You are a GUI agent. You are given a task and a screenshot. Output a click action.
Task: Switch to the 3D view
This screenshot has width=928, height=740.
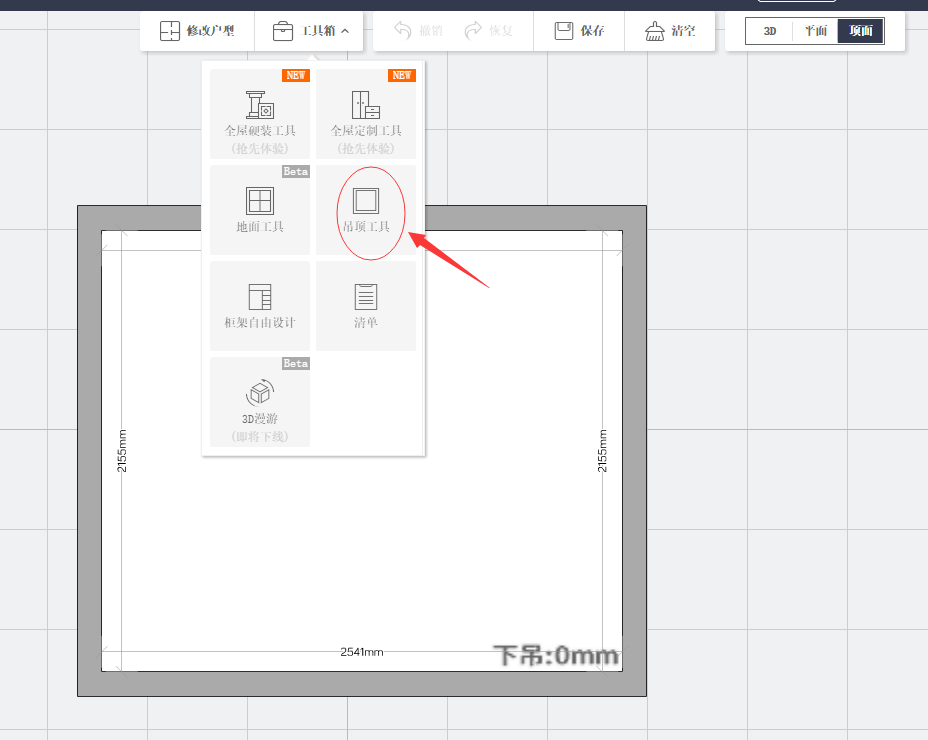click(769, 31)
